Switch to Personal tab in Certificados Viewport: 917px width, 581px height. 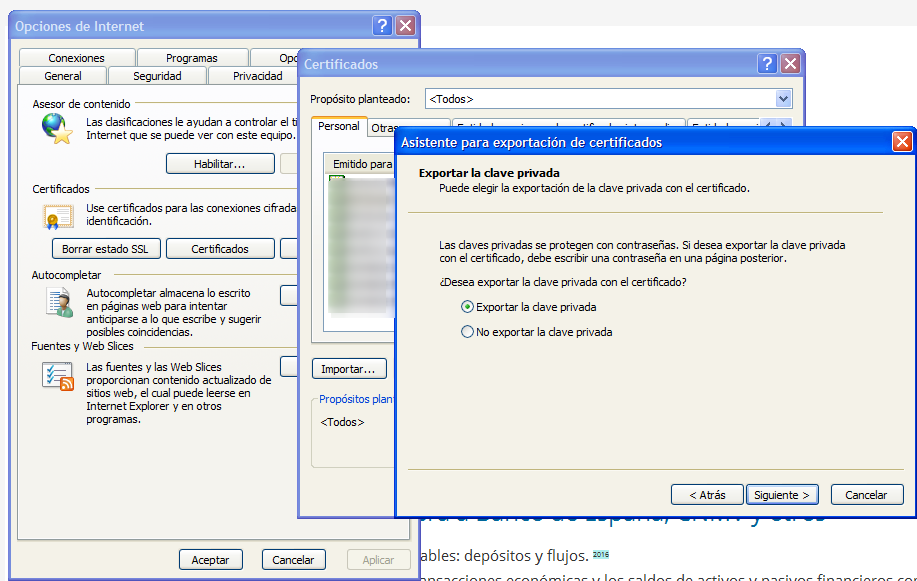tap(339, 126)
